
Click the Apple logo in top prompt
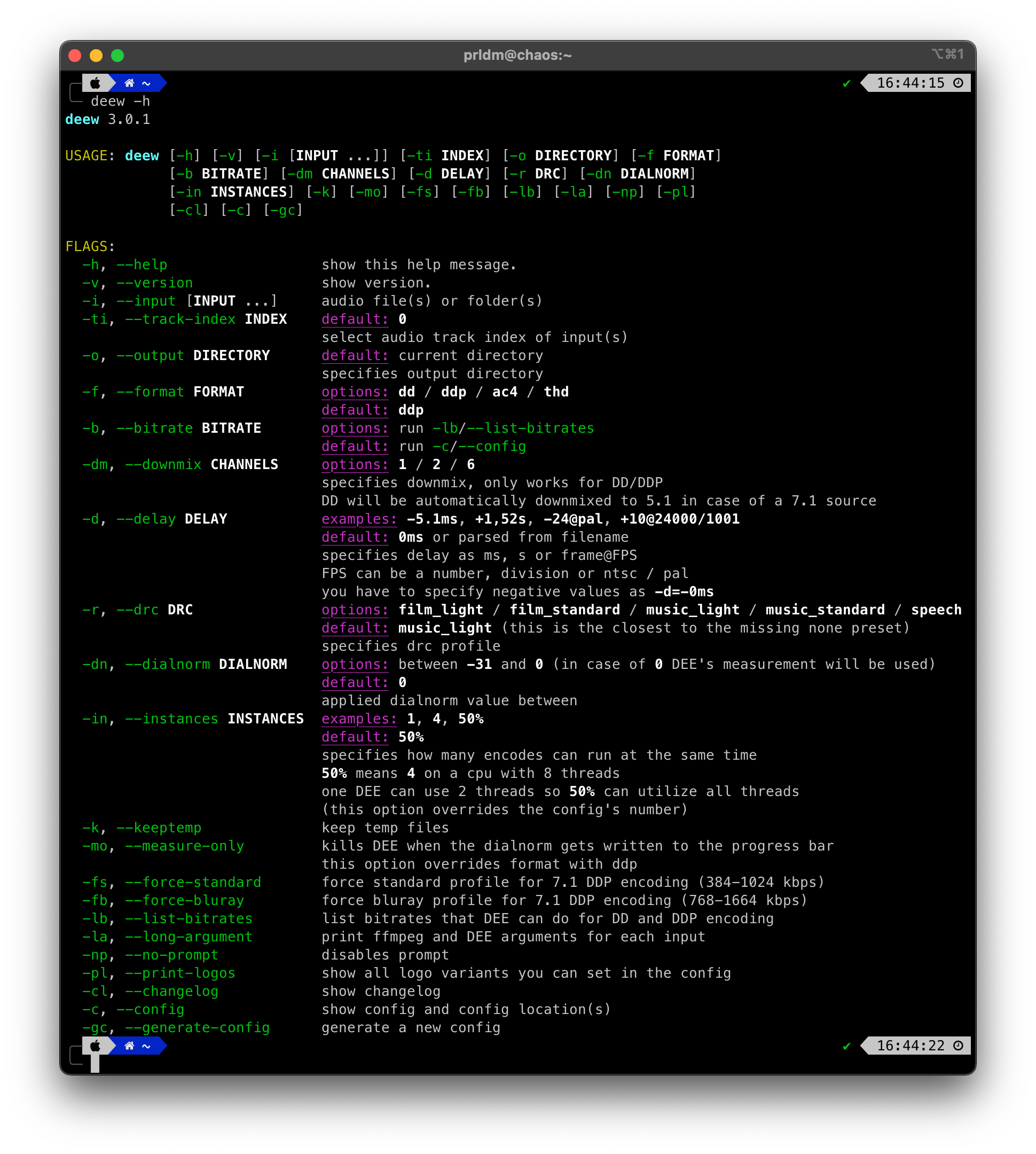(x=95, y=83)
